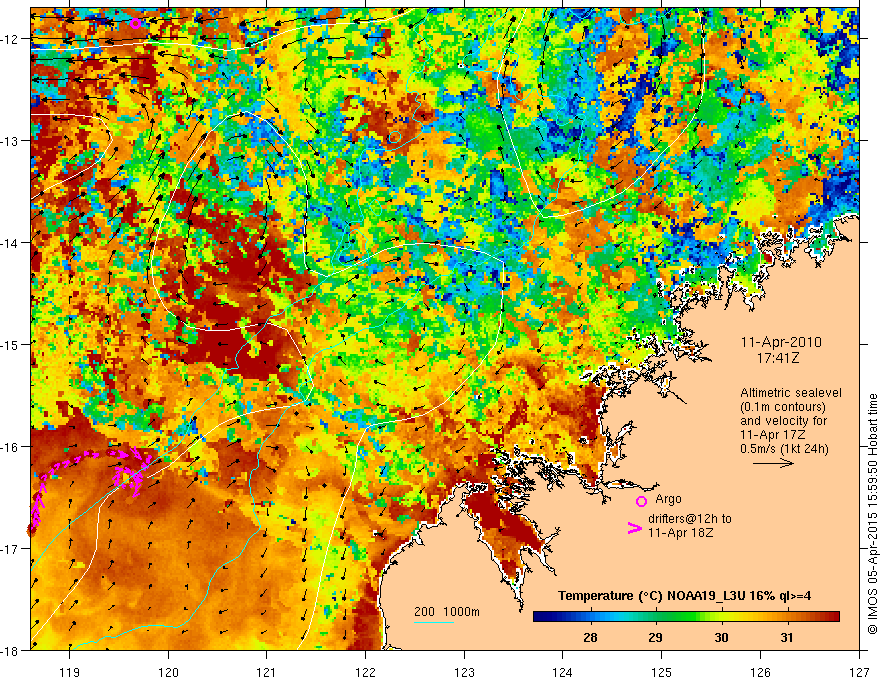Click the cyan bathymetry legend line

[434, 622]
